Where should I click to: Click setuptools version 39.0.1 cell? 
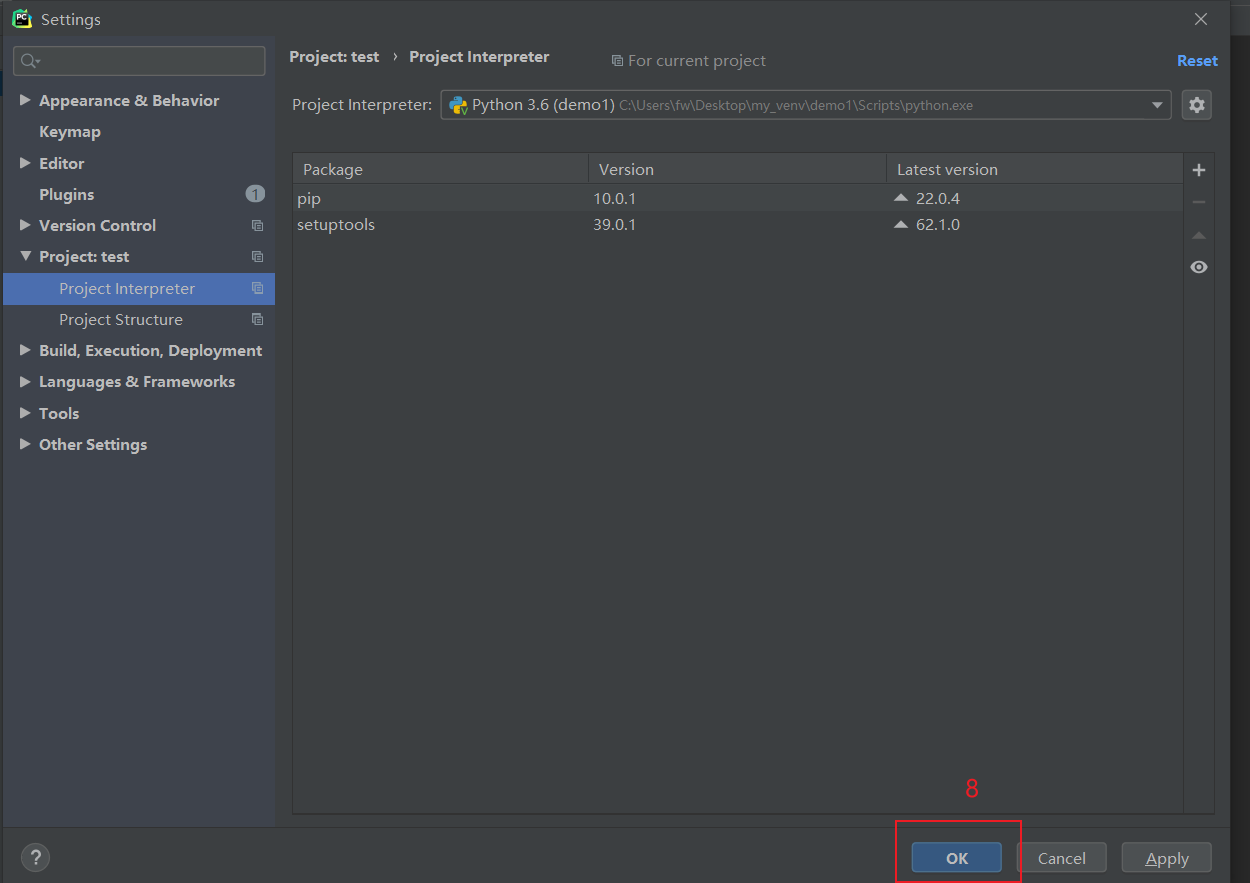(614, 224)
